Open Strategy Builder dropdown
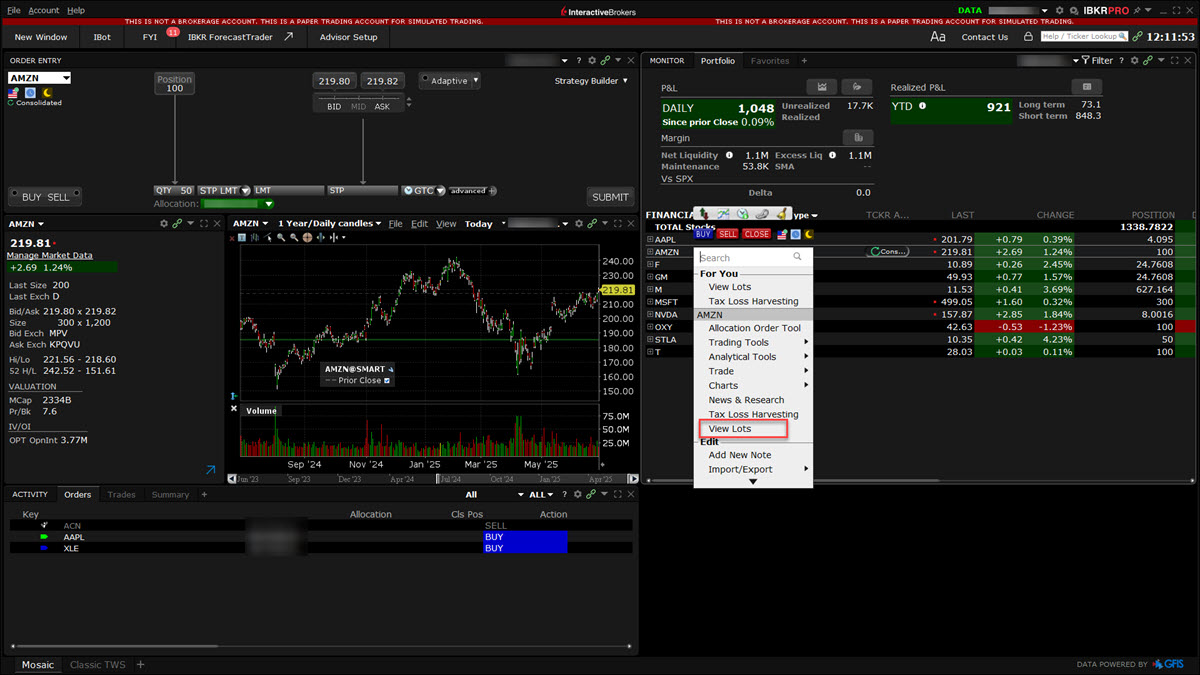The width and height of the screenshot is (1200, 675). click(591, 81)
